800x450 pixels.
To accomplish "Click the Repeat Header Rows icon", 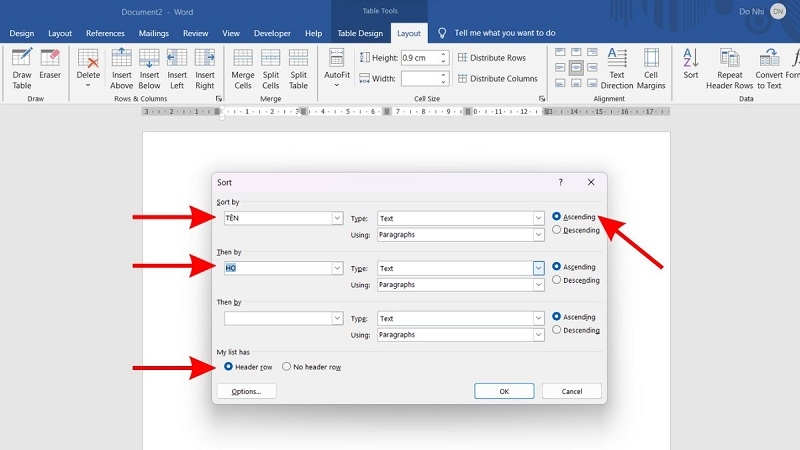I will (729, 67).
